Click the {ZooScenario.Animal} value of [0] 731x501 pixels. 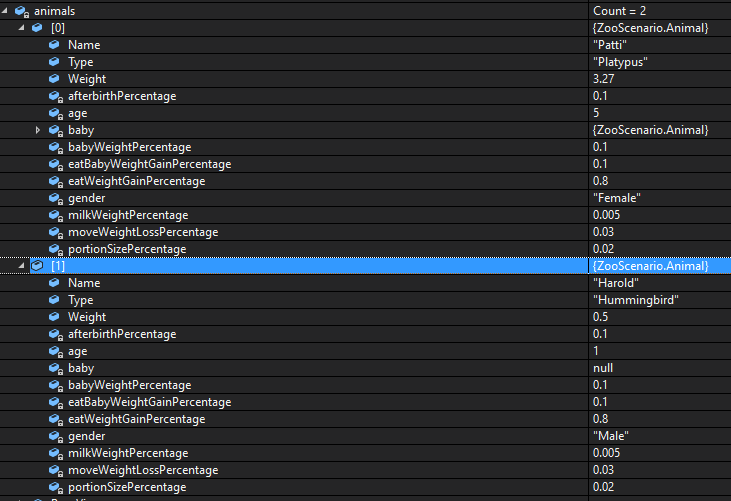click(650, 28)
